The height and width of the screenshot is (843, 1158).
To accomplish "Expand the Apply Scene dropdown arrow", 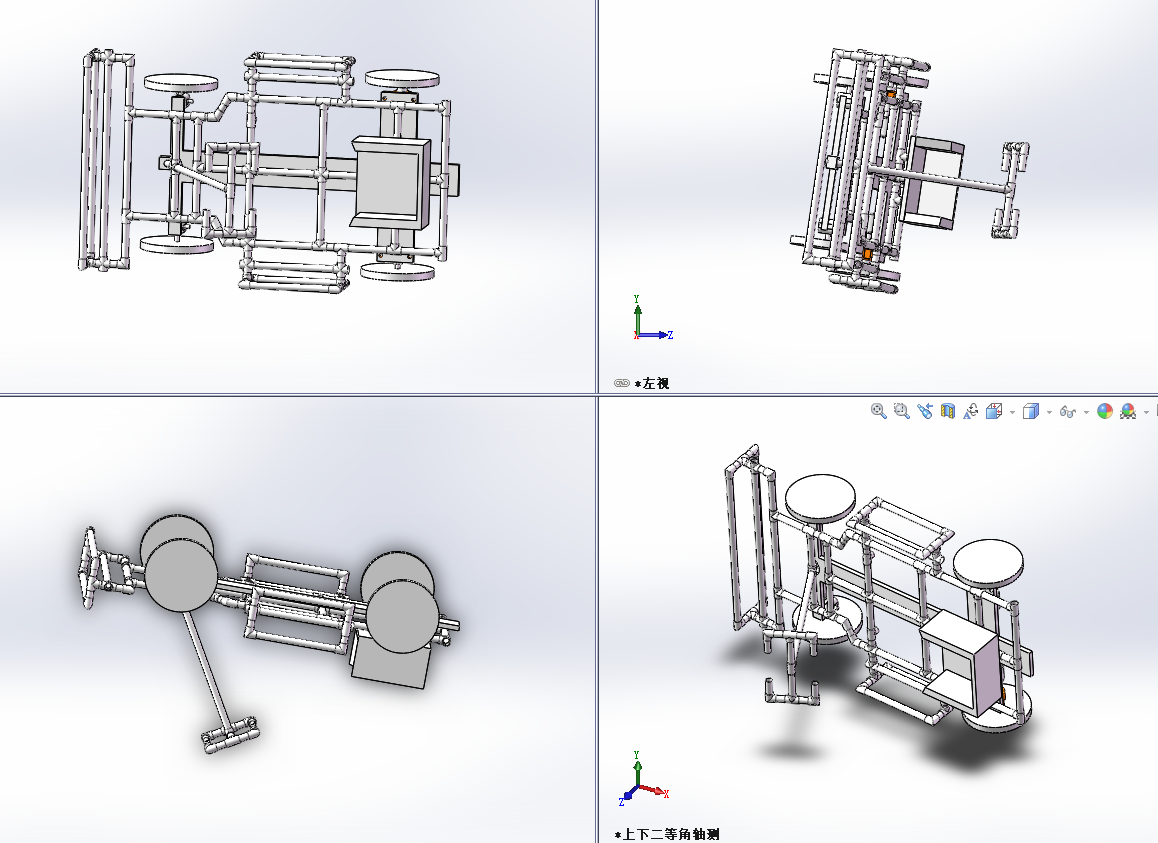I will point(1146,412).
